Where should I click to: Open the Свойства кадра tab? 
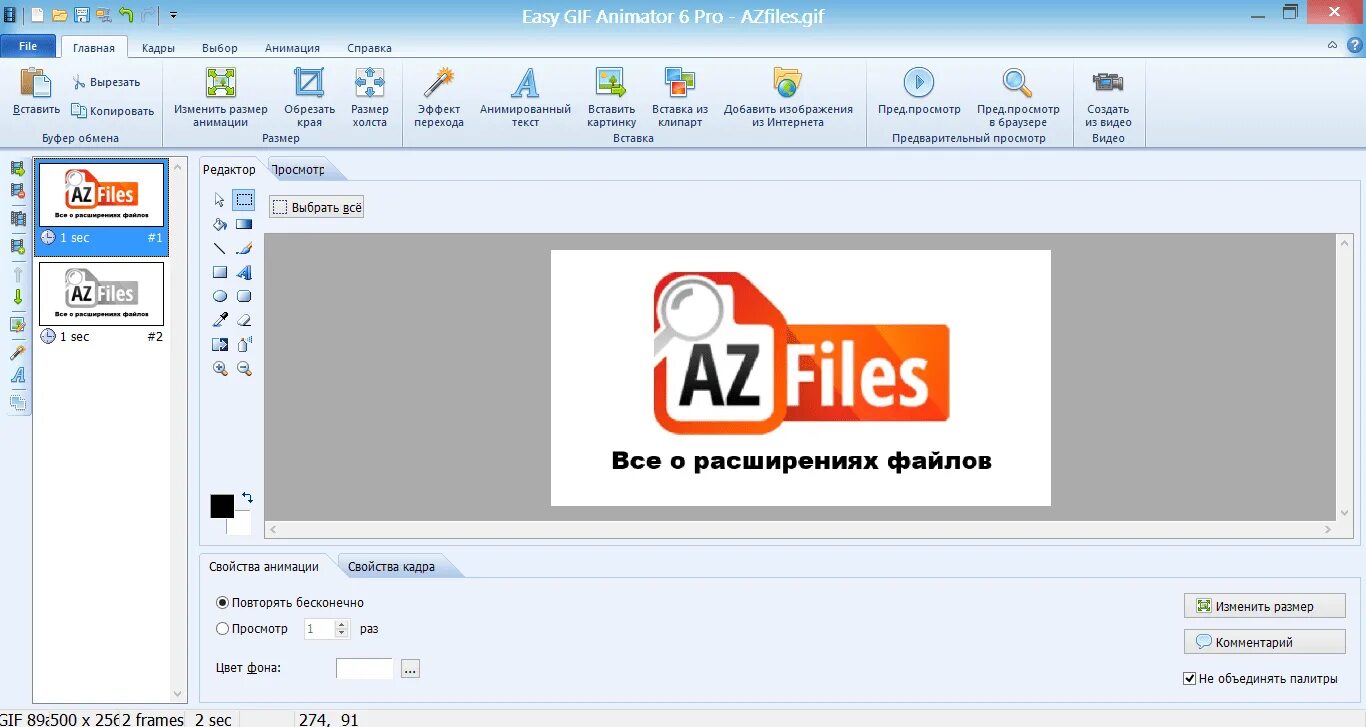(391, 566)
